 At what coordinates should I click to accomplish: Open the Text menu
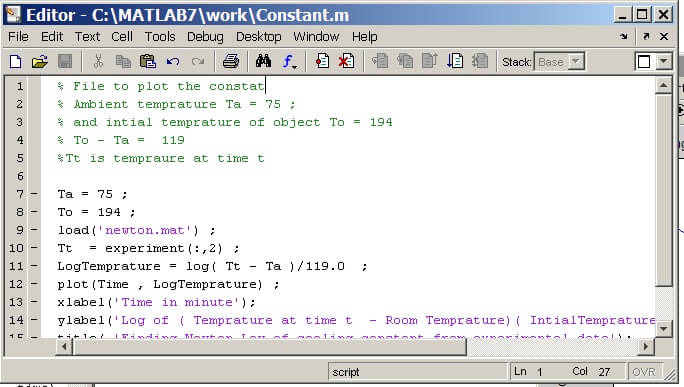(x=87, y=37)
